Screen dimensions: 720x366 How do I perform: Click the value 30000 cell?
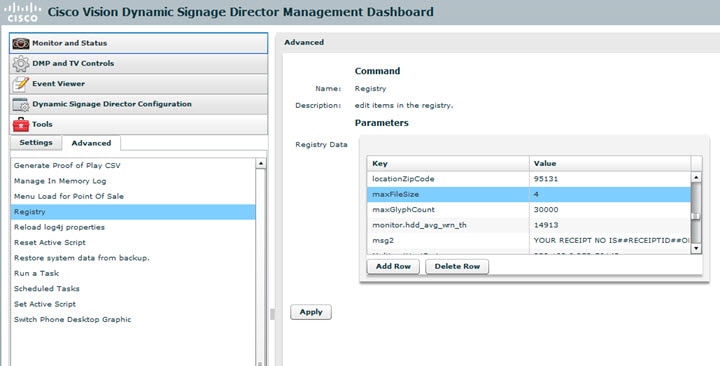(610, 209)
